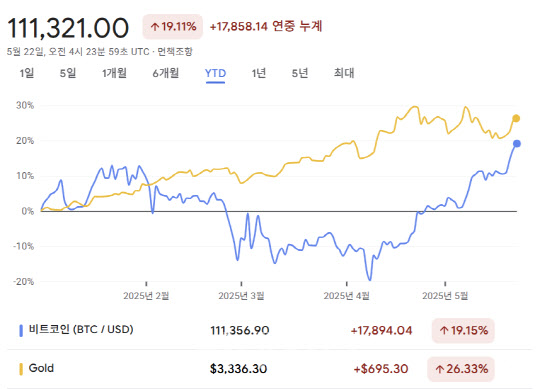This screenshot has height=389, width=552.
Task: Switch to the 1년 range
Action: click(x=259, y=73)
